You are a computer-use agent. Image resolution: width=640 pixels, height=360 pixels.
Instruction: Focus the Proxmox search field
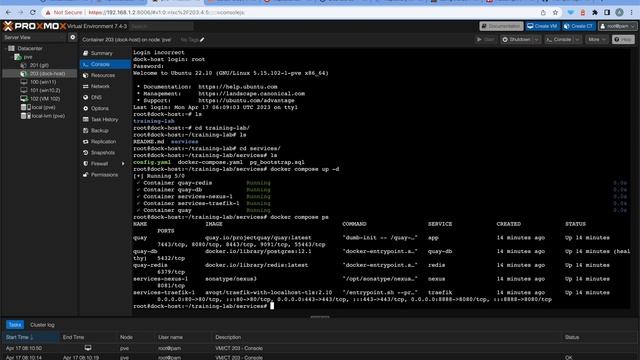pyautogui.click(x=162, y=26)
